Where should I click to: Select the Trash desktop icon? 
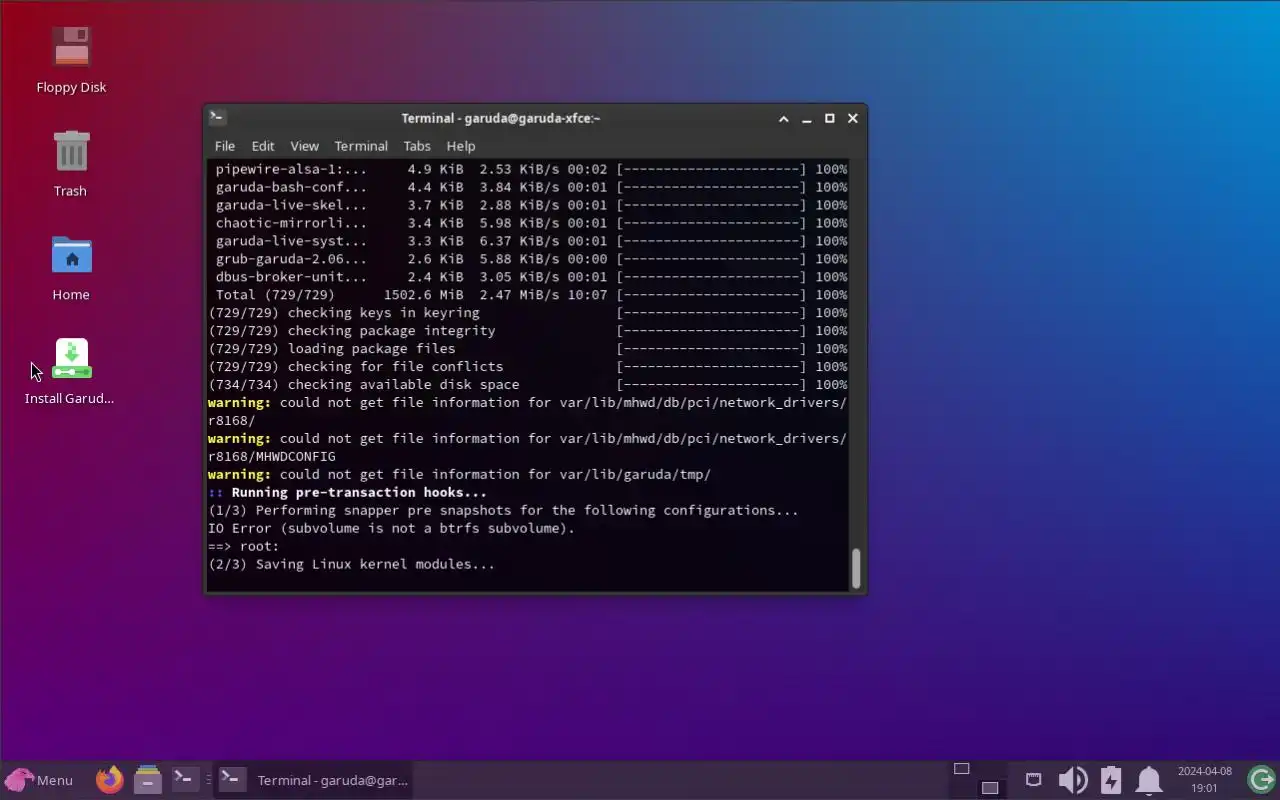(x=71, y=164)
